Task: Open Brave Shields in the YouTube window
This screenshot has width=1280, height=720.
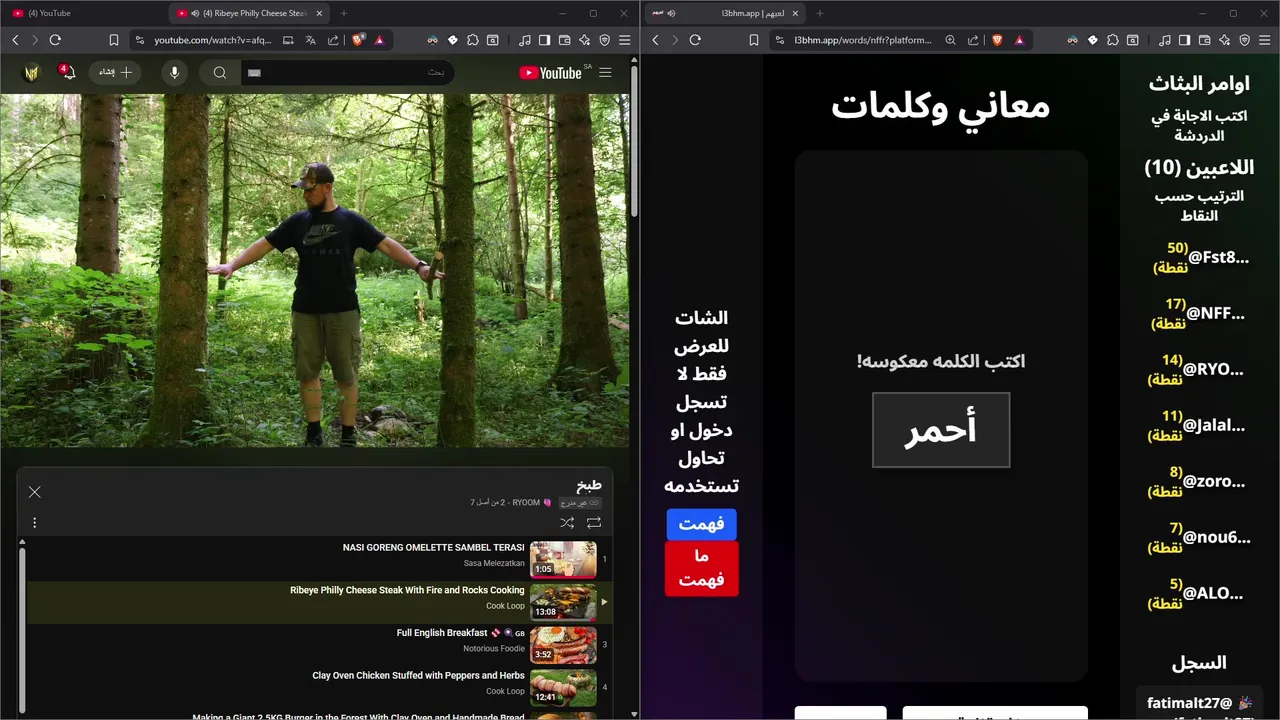Action: [358, 40]
